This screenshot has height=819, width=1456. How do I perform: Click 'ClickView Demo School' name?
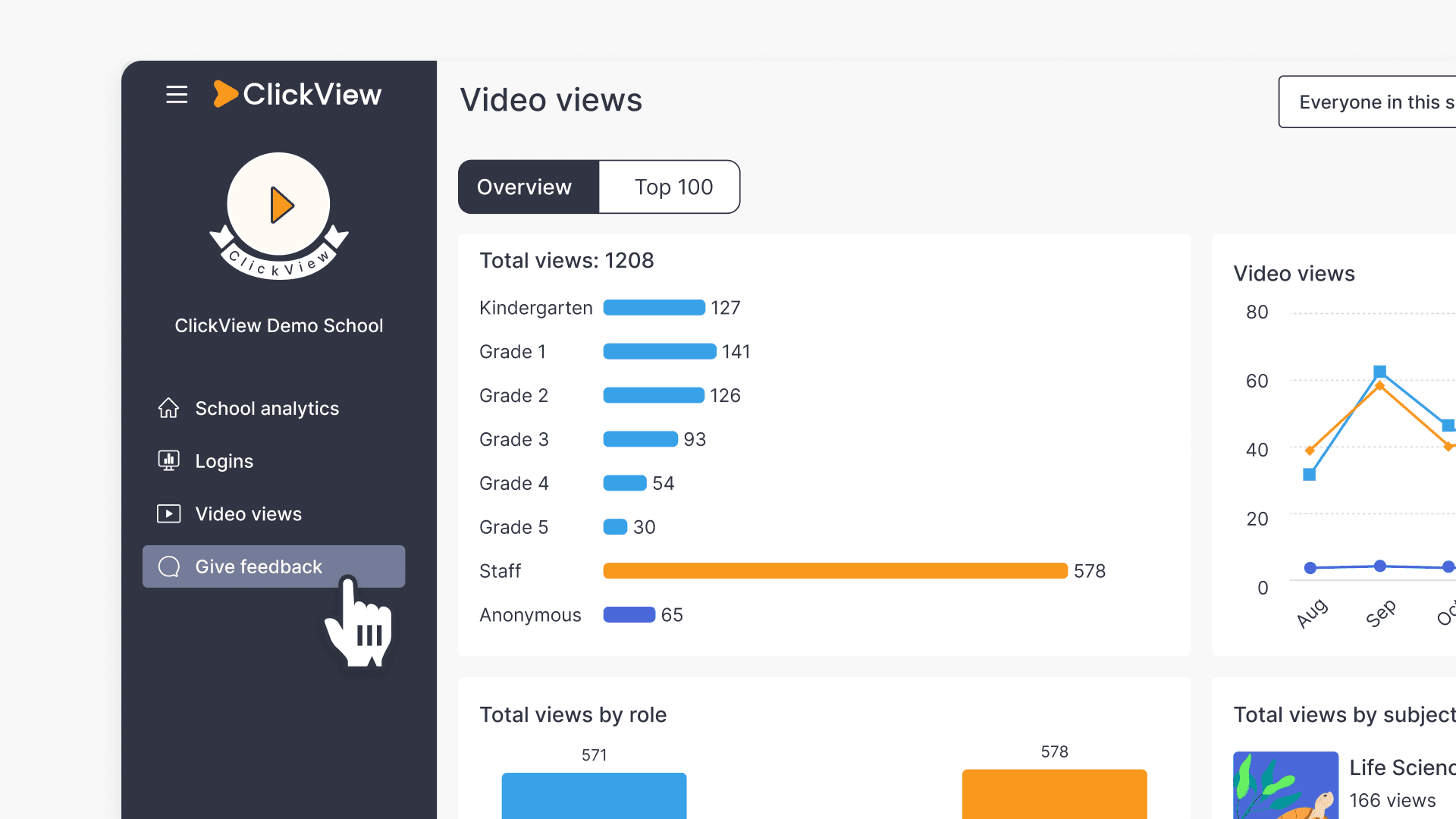tap(279, 326)
